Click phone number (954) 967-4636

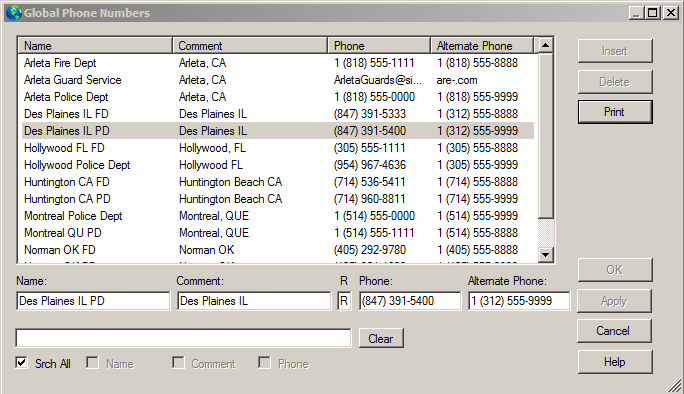[370, 165]
